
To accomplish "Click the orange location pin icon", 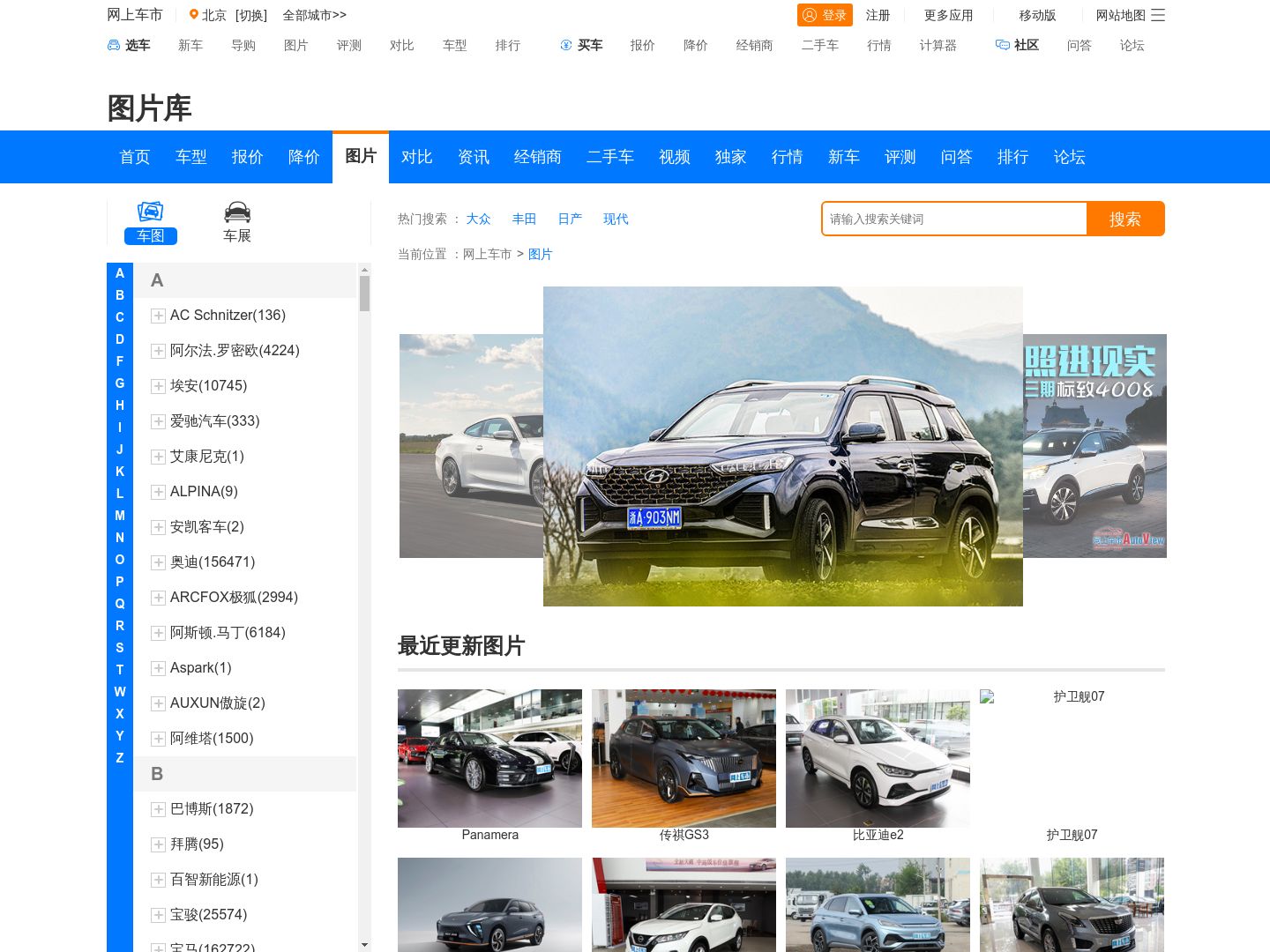I will 194,15.
